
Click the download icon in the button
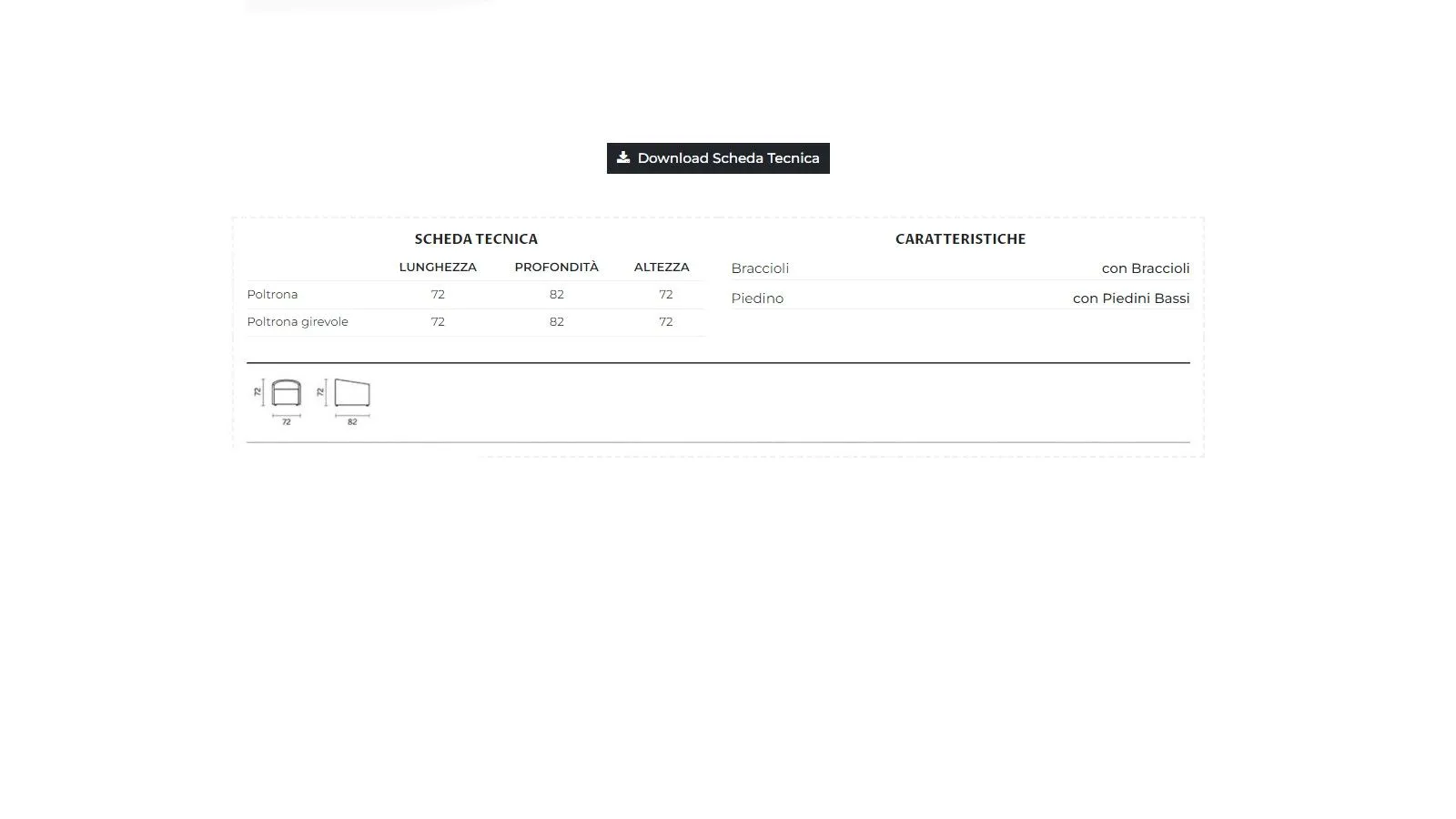coord(623,157)
